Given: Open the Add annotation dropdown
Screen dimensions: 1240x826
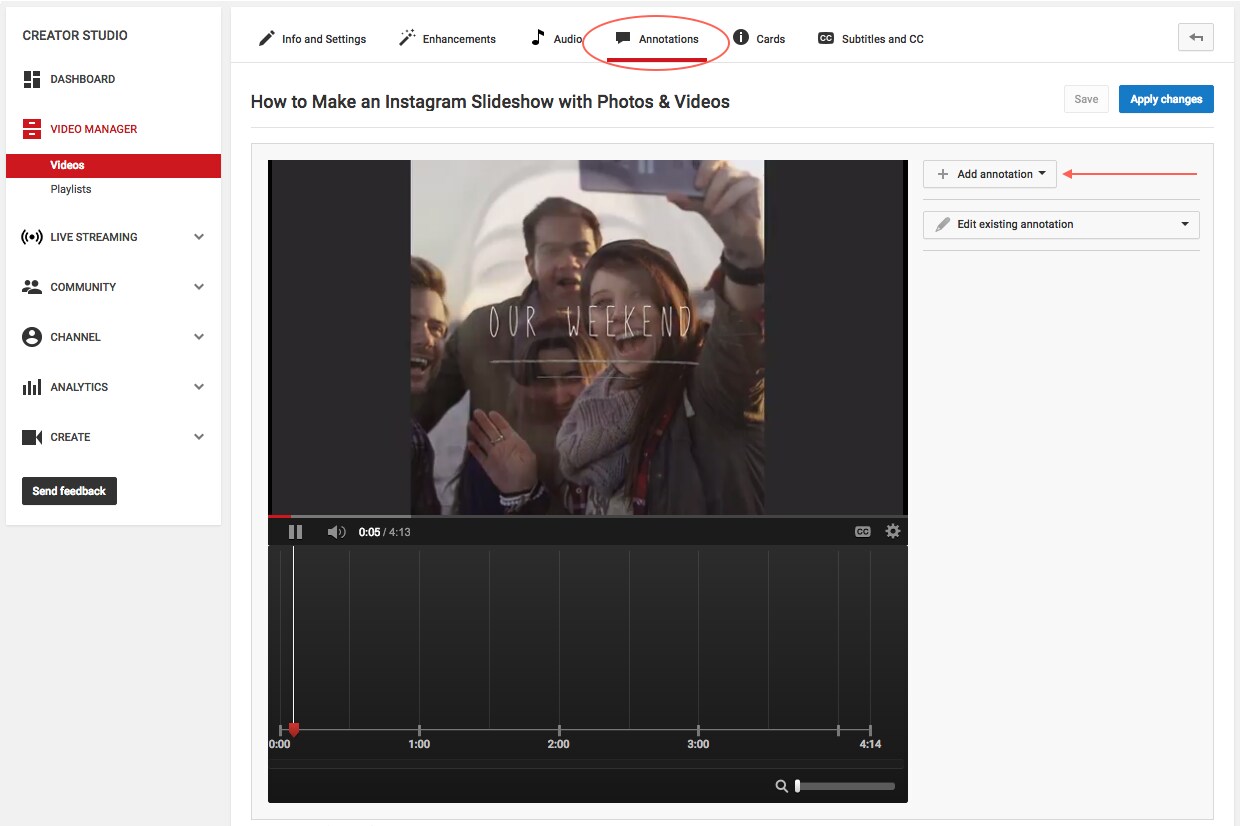Looking at the screenshot, I should coord(990,174).
